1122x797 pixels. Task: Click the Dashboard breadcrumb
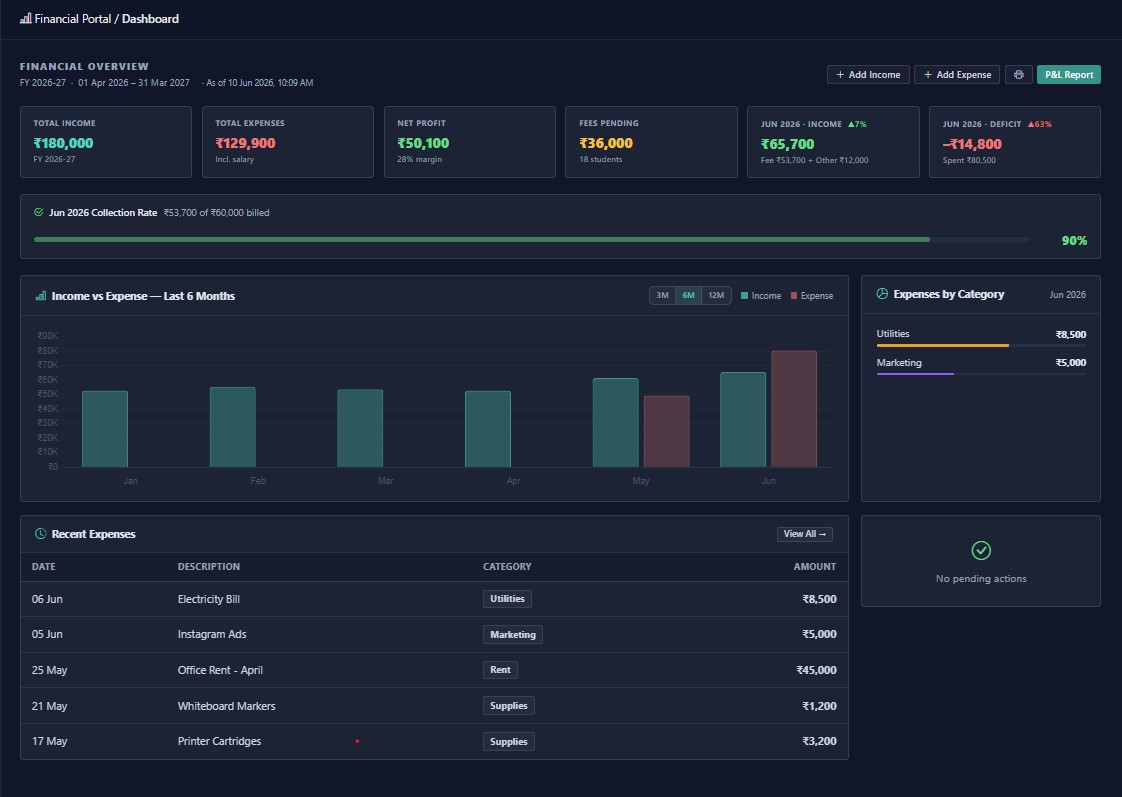[x=150, y=19]
